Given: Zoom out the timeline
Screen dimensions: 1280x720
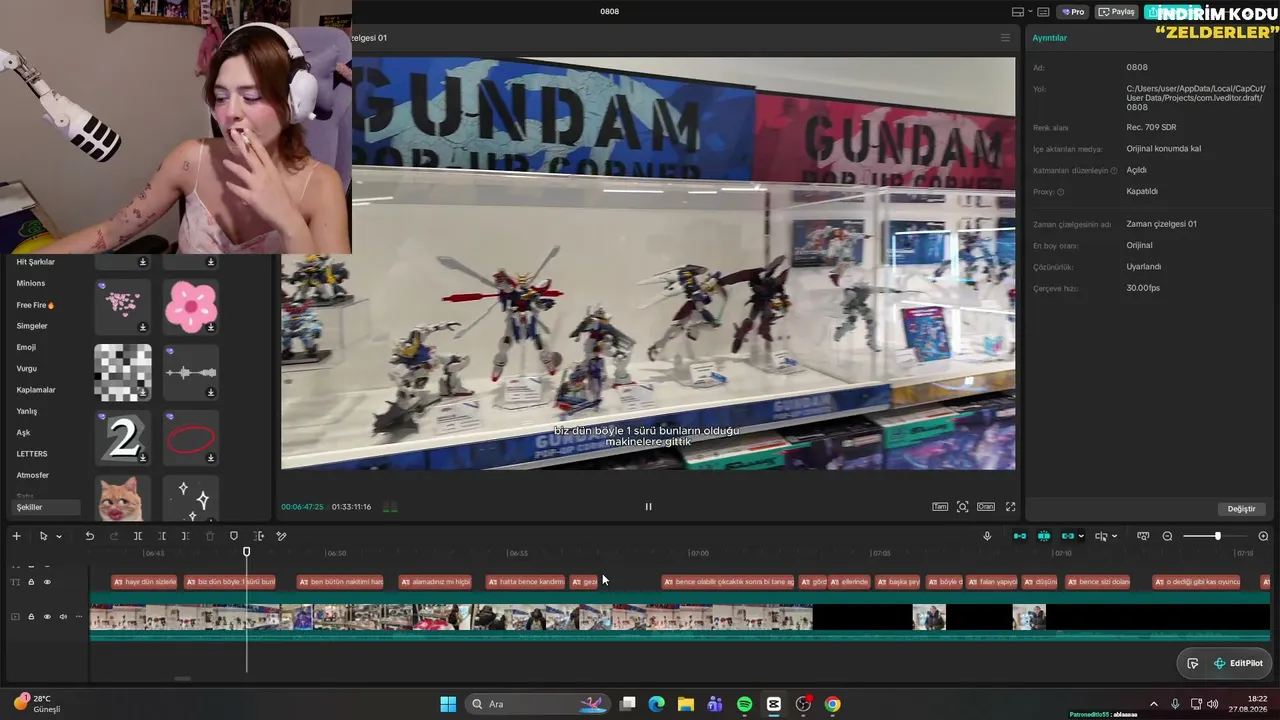Looking at the screenshot, I should click(1167, 536).
